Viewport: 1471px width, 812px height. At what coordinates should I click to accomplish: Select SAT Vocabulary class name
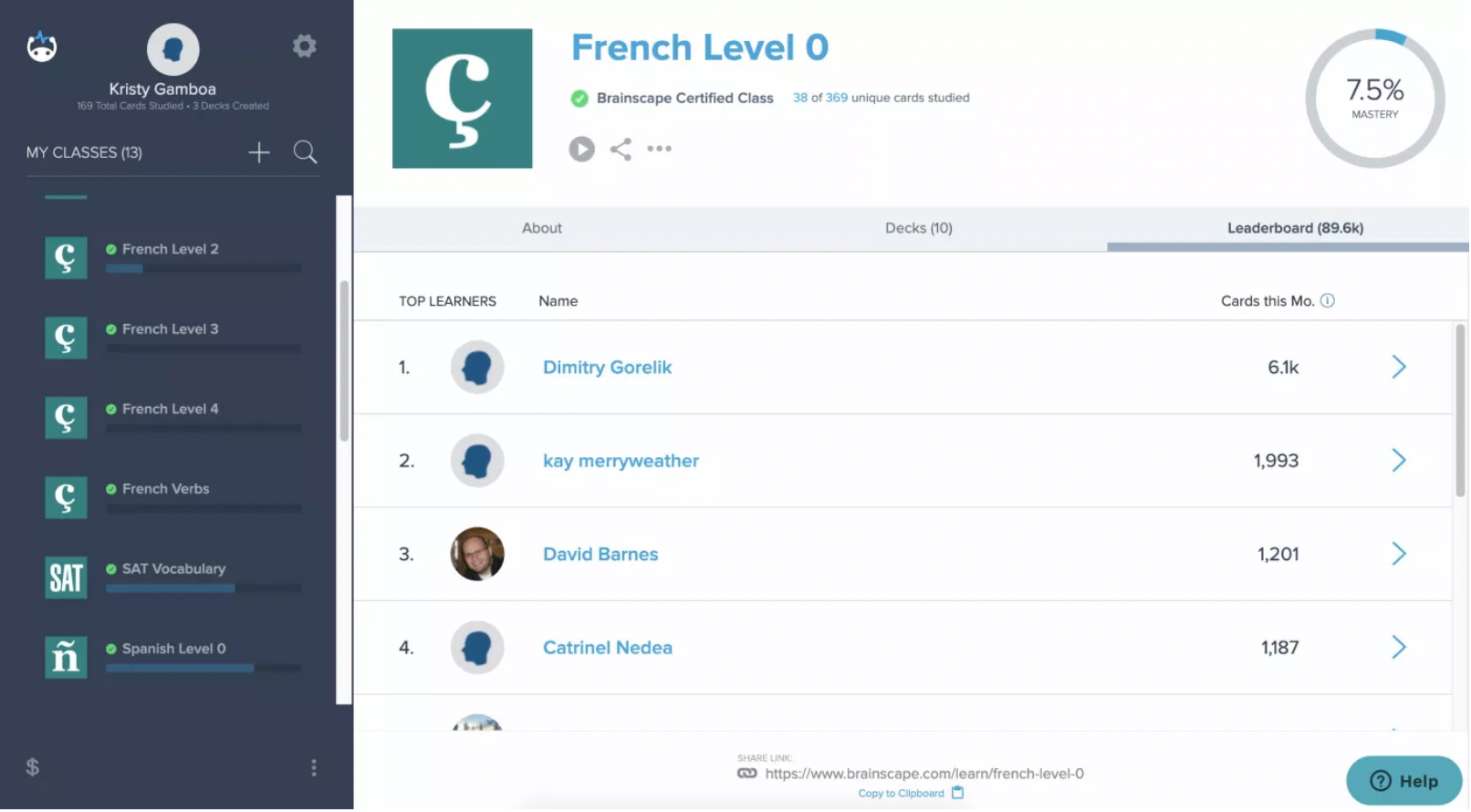tap(173, 569)
